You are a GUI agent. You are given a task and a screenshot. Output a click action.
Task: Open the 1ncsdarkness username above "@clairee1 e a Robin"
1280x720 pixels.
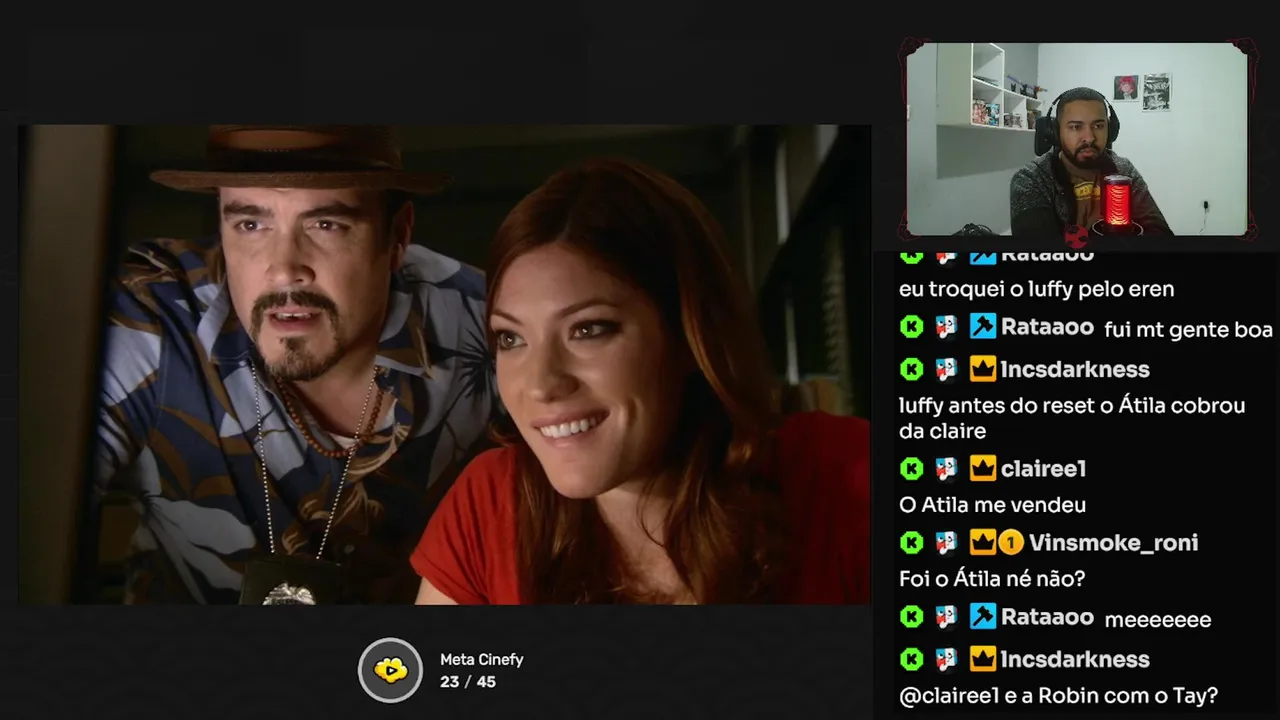click(x=1075, y=659)
